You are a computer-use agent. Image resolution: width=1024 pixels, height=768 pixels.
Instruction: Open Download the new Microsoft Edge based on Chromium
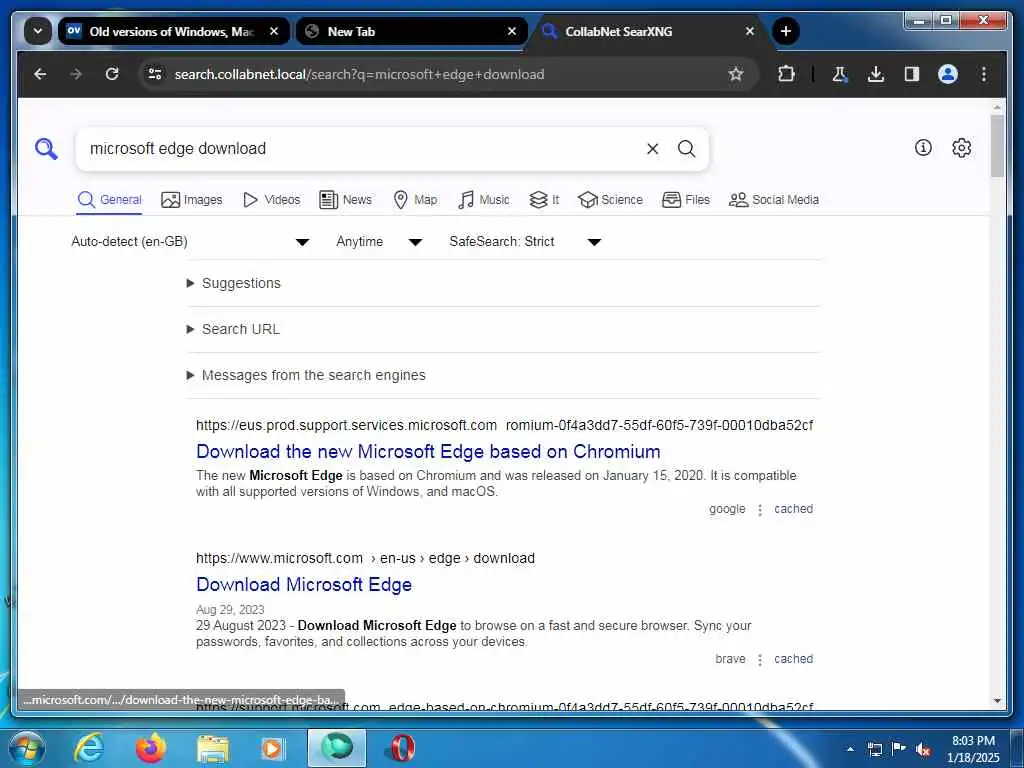click(428, 452)
